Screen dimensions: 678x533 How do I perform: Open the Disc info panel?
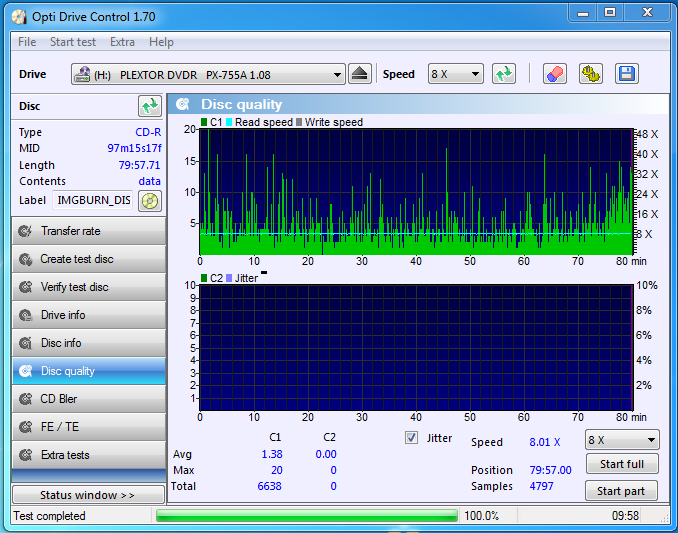pyautogui.click(x=89, y=343)
